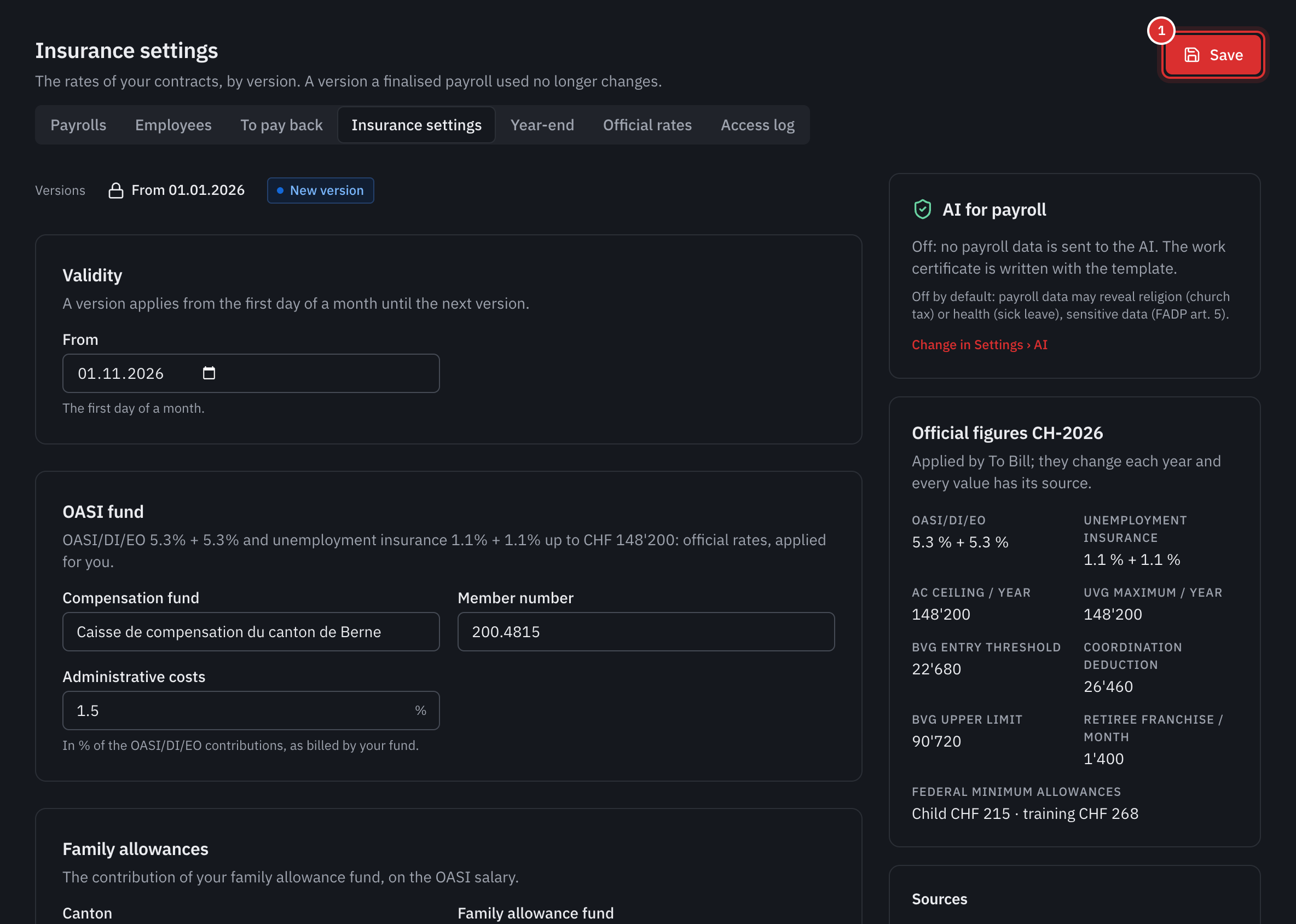Click the OASI/DI/EO rate 5.3 % + 5.3 %
The image size is (1296, 924).
coord(960,542)
